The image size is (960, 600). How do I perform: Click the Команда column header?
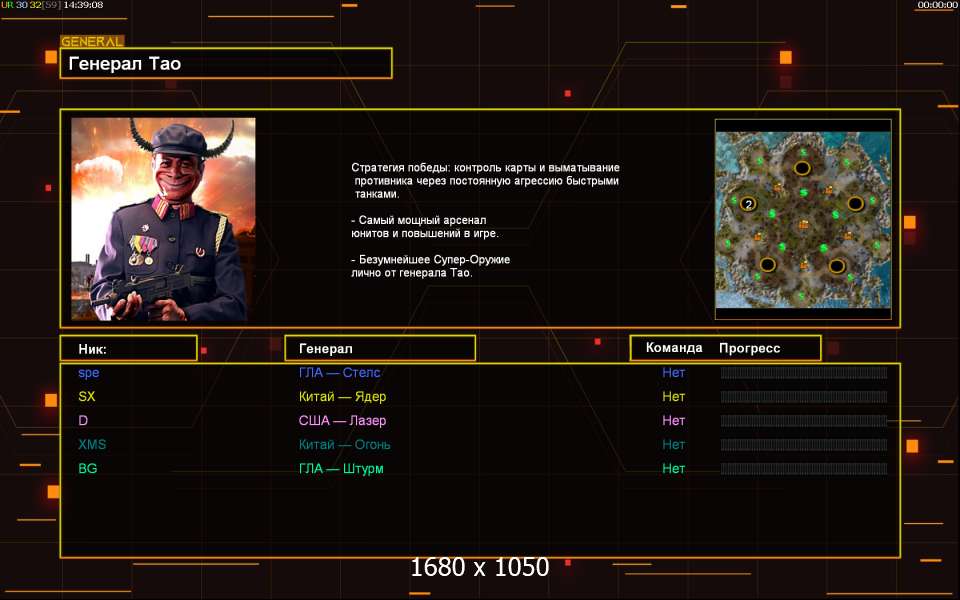[x=674, y=348]
